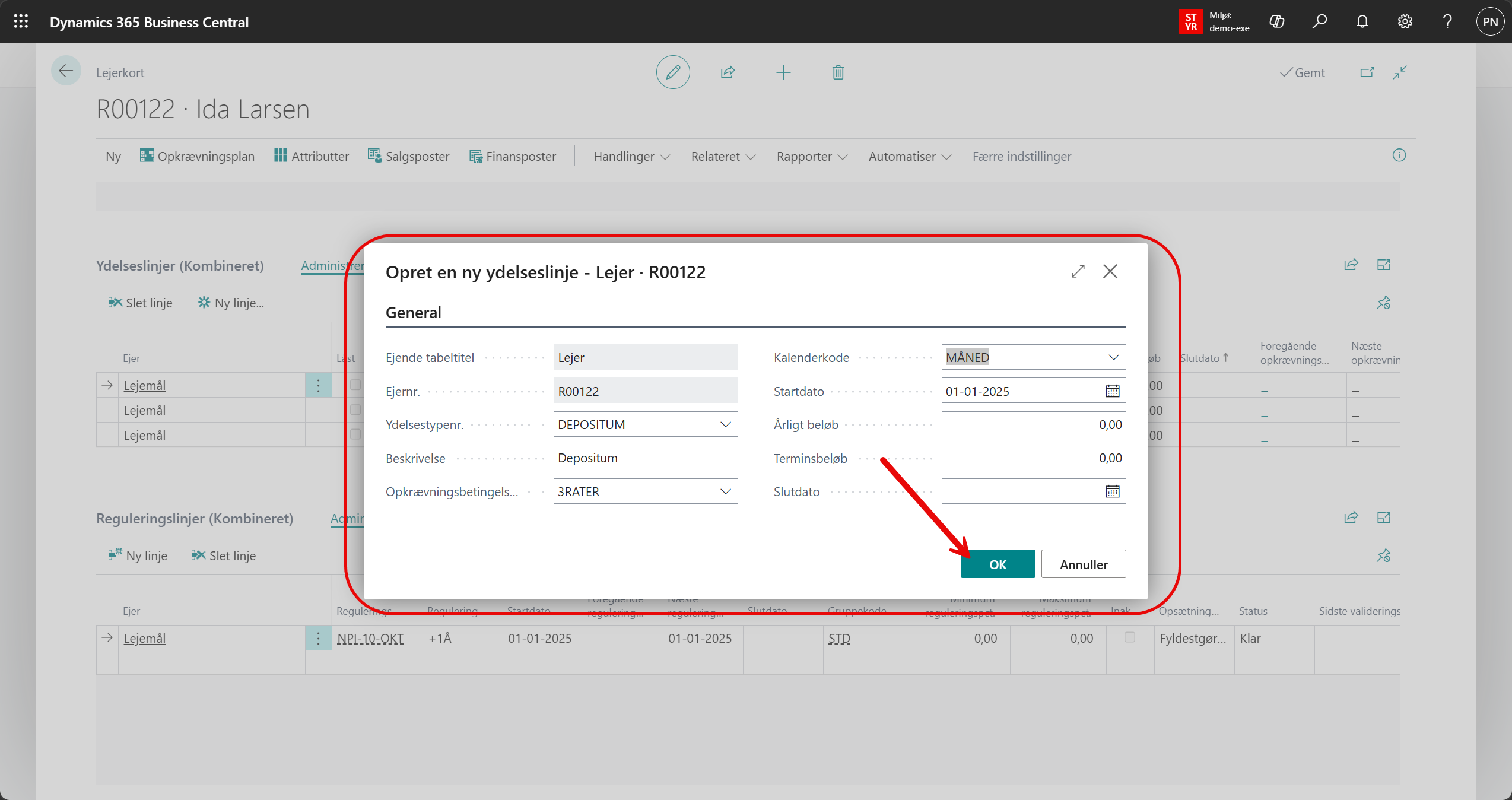Click the trash delete icon

click(838, 72)
